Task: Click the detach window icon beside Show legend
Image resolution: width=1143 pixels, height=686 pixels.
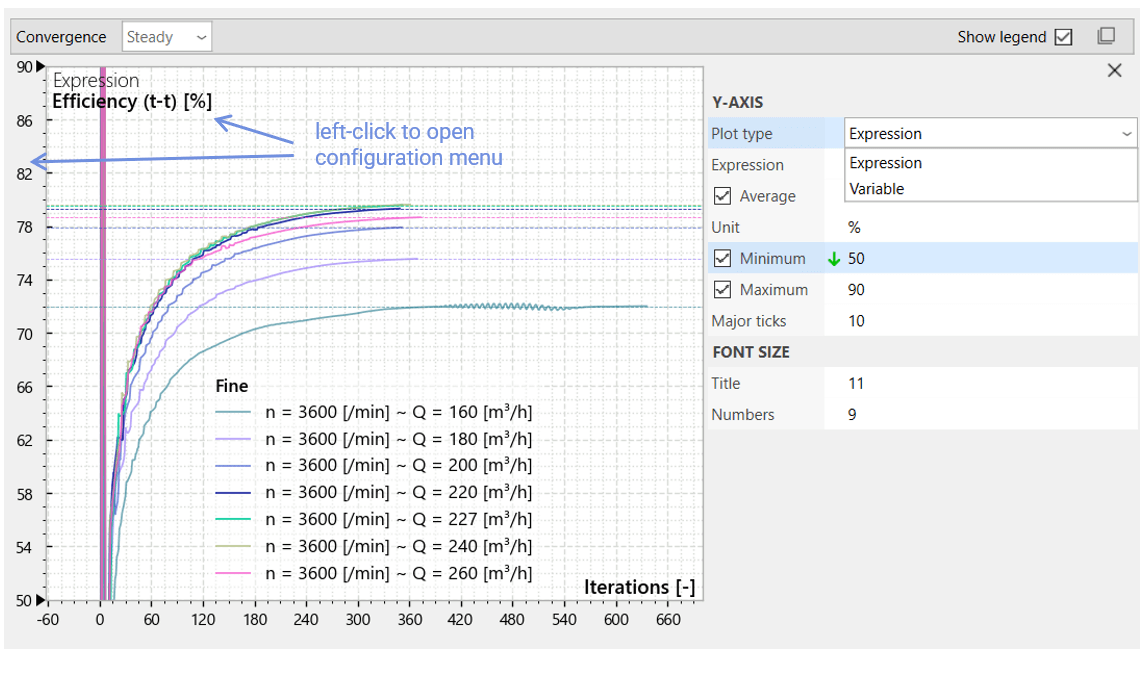Action: (x=1106, y=36)
